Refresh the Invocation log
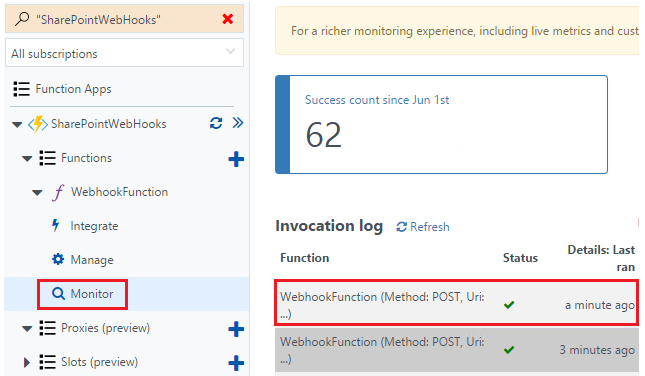Screen dimensions: 645x376 pyautogui.click(x=423, y=227)
